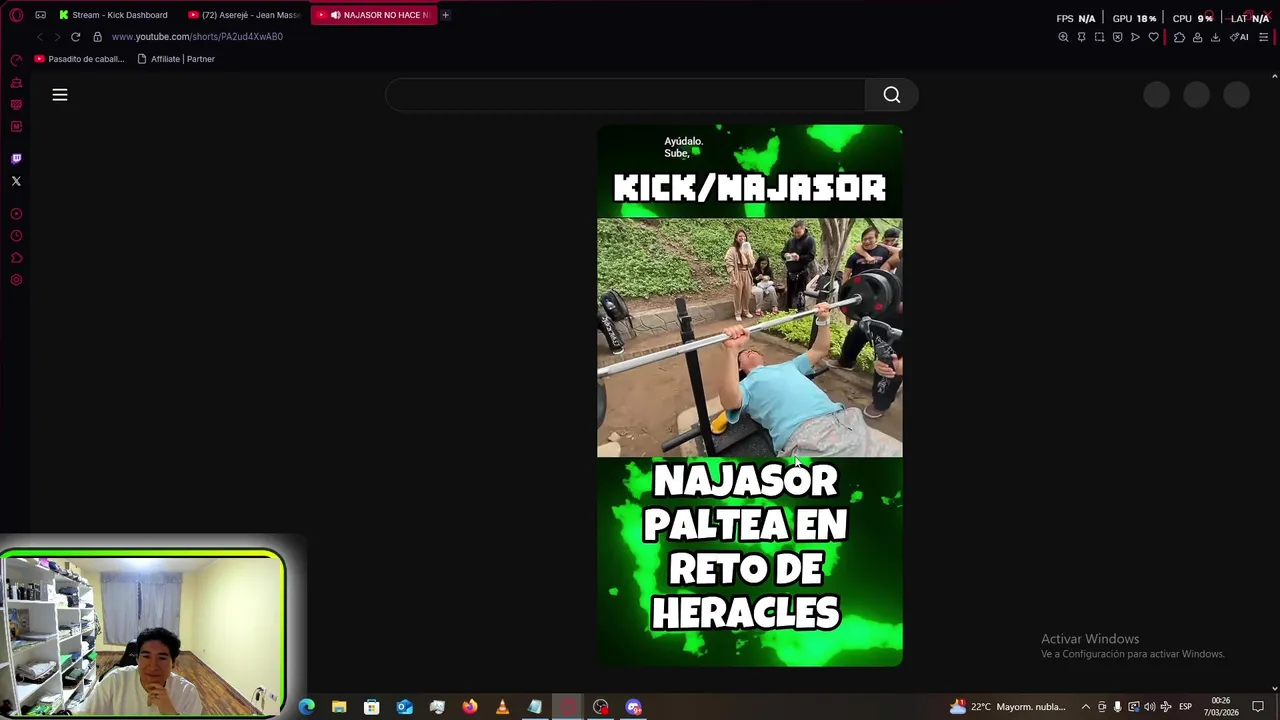Go back with browser back arrow
The width and height of the screenshot is (1280, 720).
click(x=40, y=37)
